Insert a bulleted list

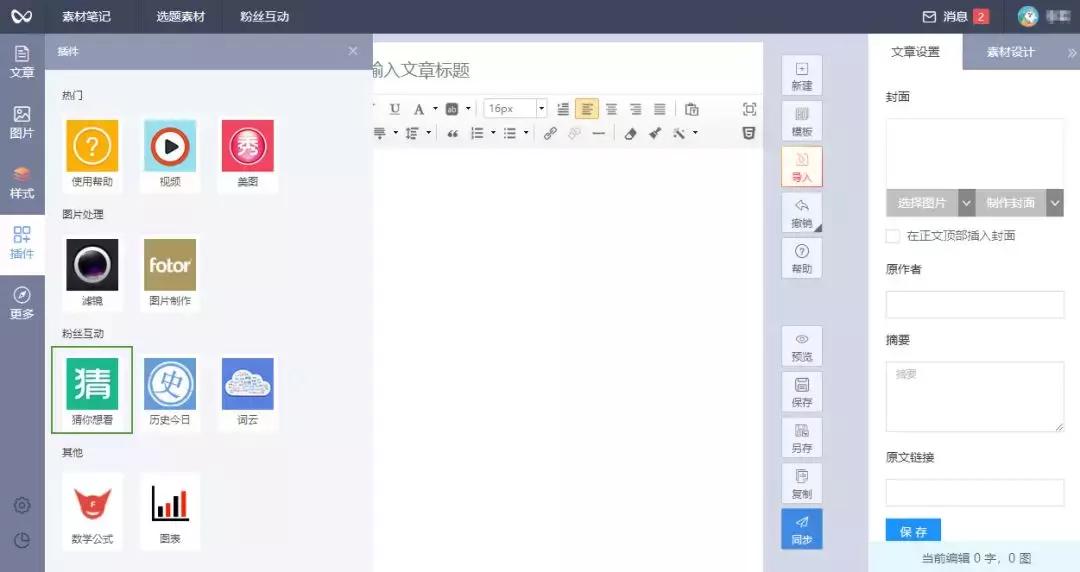[510, 133]
